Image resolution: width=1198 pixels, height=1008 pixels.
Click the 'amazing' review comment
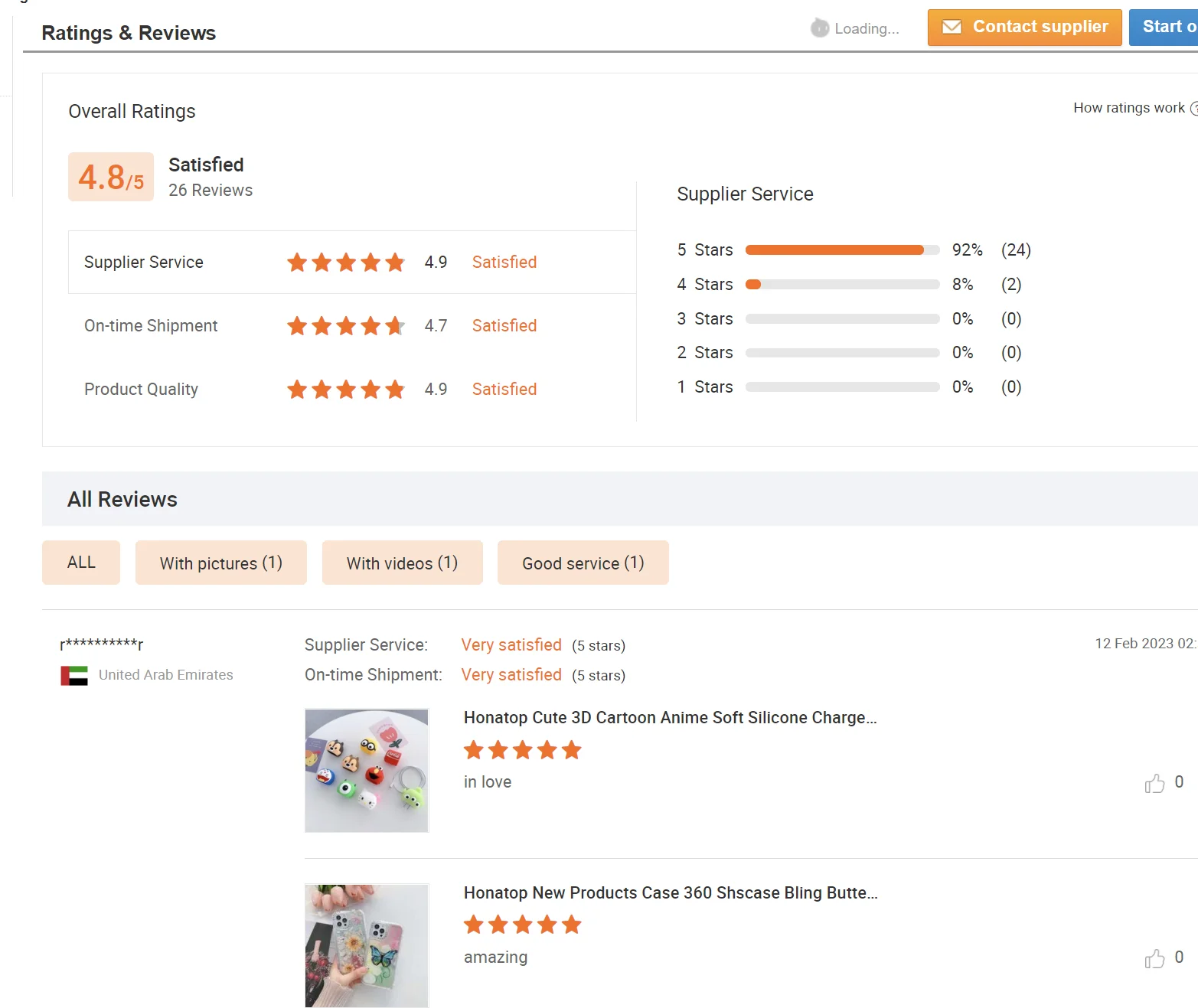point(496,957)
